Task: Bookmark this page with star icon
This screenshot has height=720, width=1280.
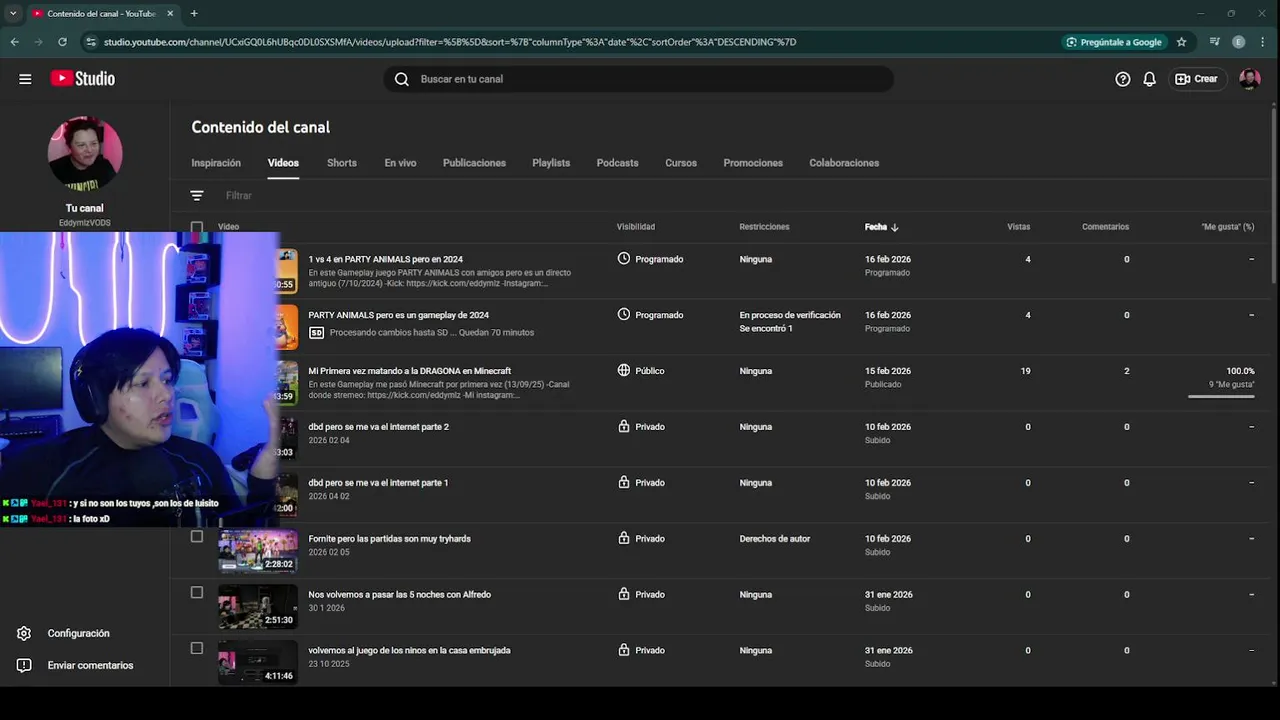Action: click(x=1181, y=42)
